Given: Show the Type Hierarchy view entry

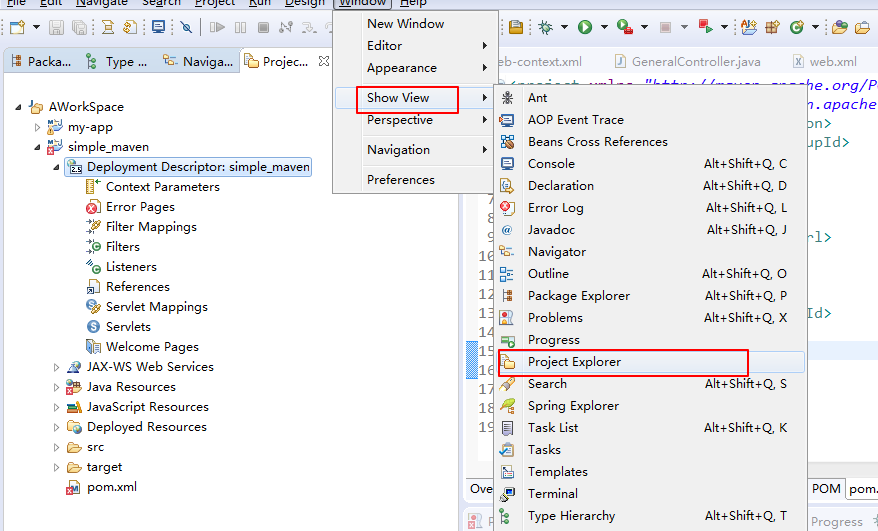Looking at the screenshot, I should 651,516.
